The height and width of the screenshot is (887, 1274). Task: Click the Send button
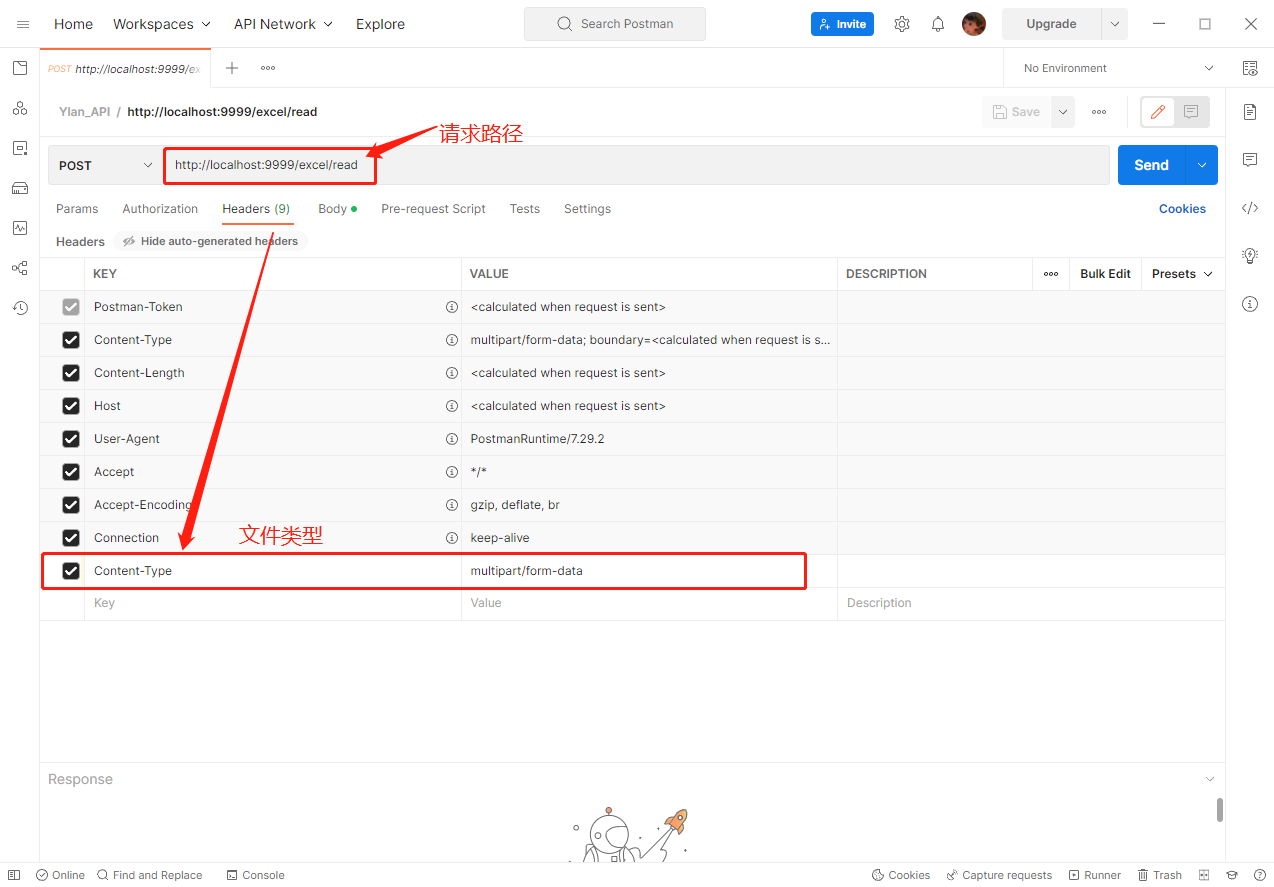tap(1151, 166)
